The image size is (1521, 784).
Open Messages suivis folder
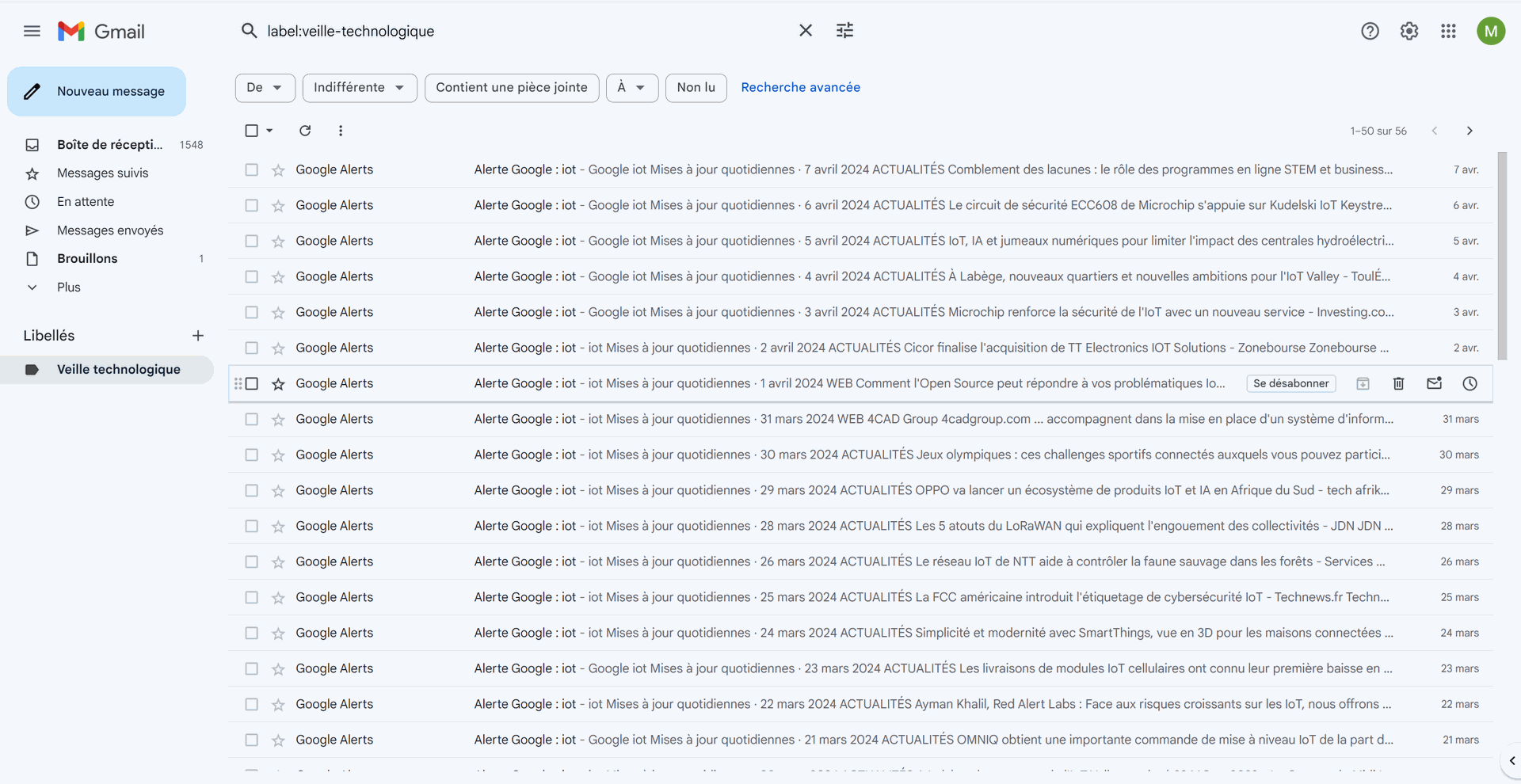coord(103,173)
